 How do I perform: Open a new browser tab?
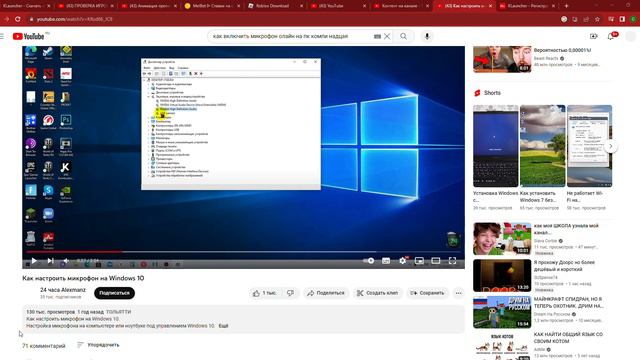pos(566,6)
